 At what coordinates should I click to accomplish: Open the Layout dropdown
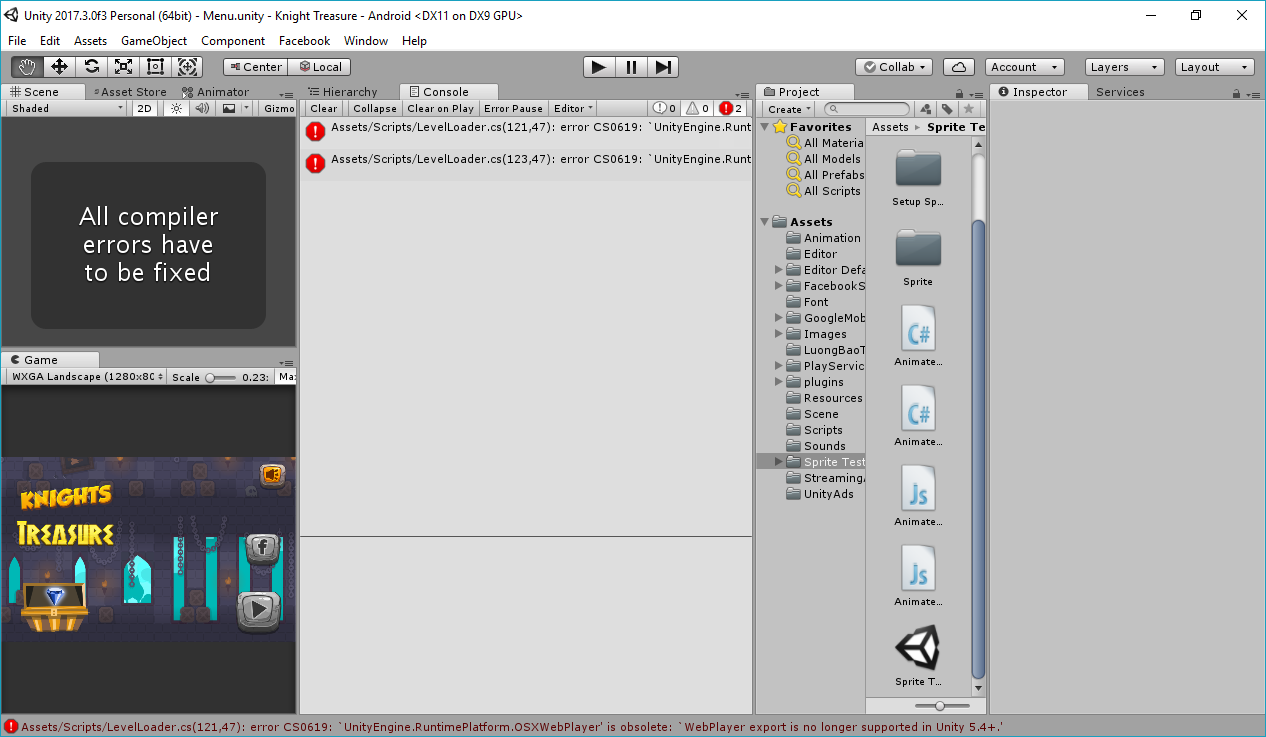(x=1214, y=67)
